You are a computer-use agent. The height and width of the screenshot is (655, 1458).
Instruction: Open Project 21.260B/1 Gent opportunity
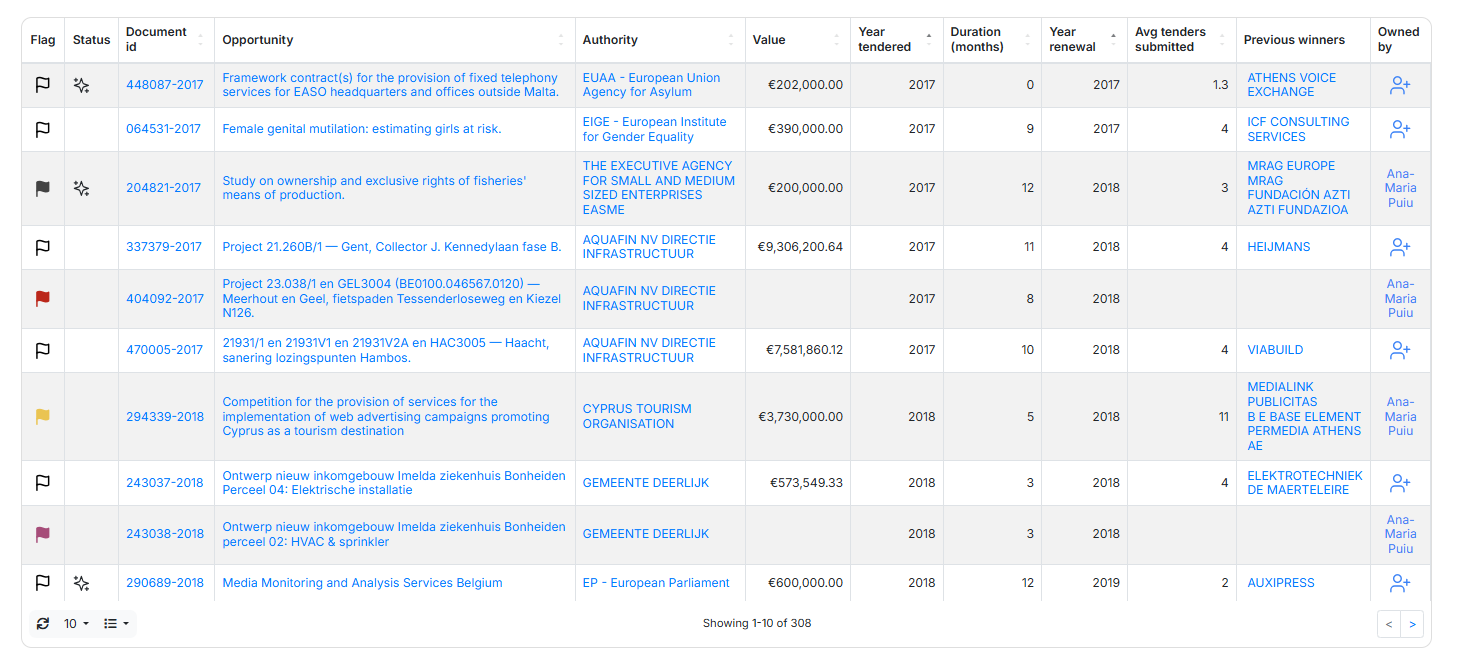(392, 247)
